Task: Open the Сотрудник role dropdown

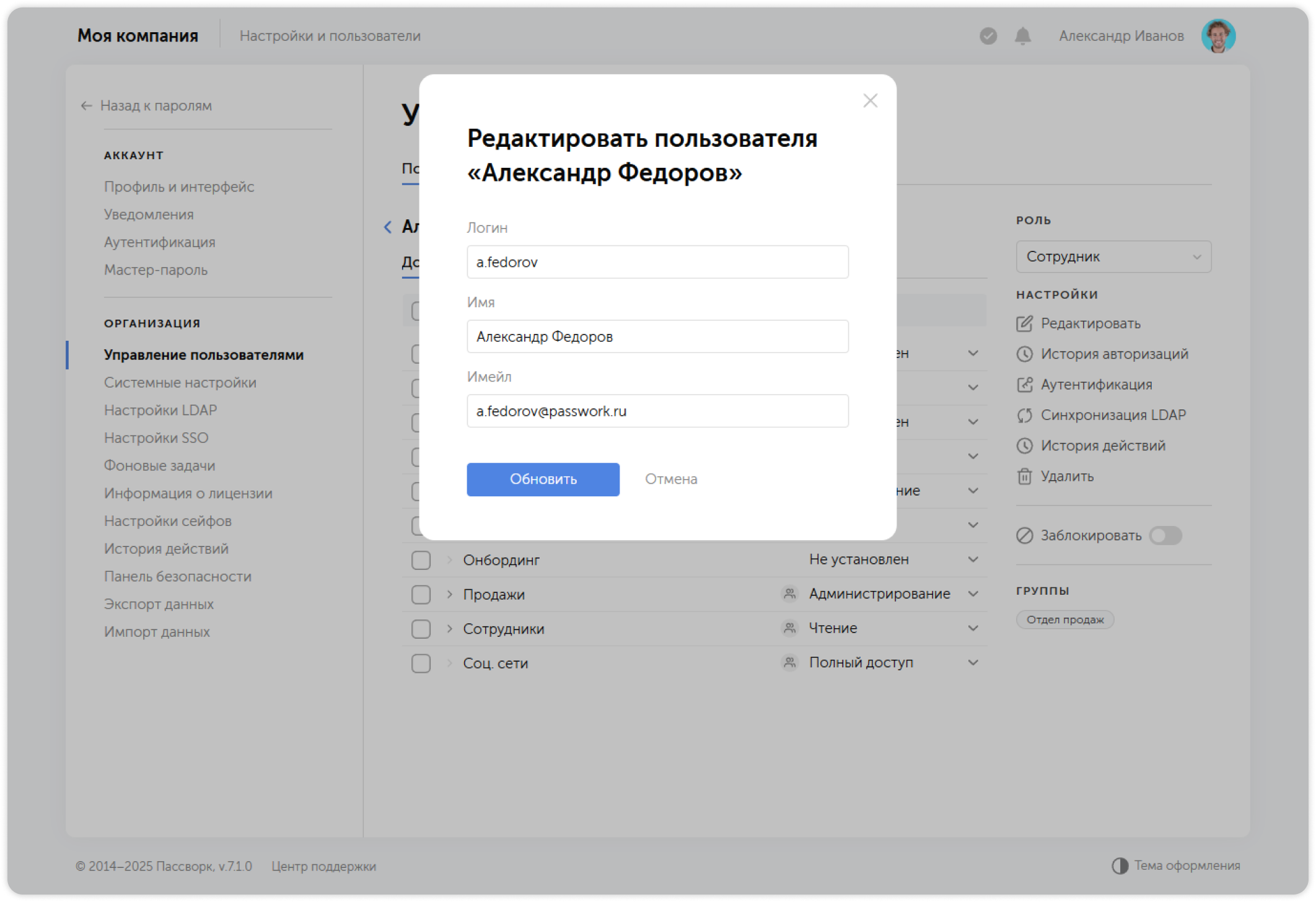Action: pyautogui.click(x=1113, y=256)
